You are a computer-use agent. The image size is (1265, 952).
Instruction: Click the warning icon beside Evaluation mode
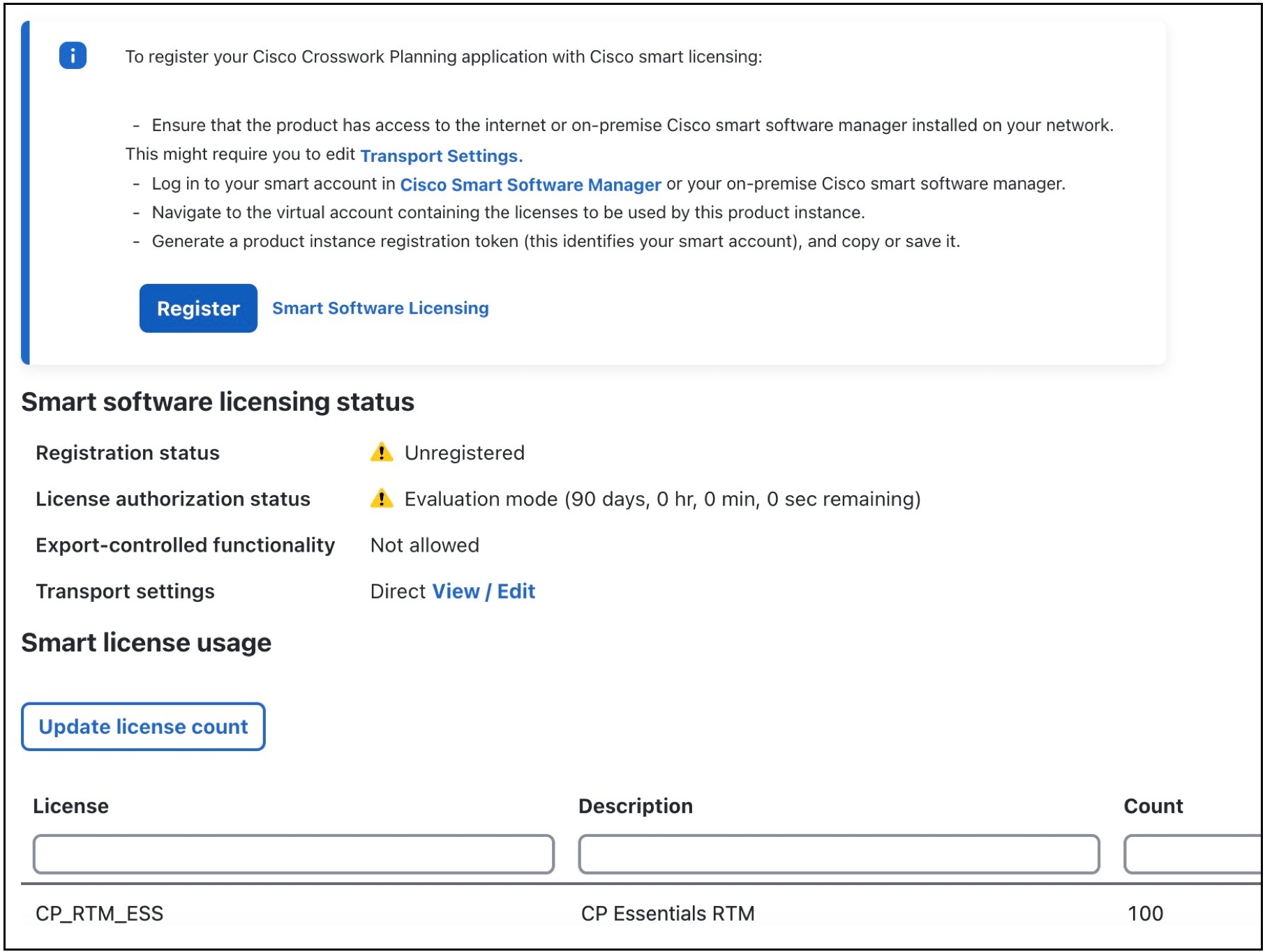coord(381,499)
